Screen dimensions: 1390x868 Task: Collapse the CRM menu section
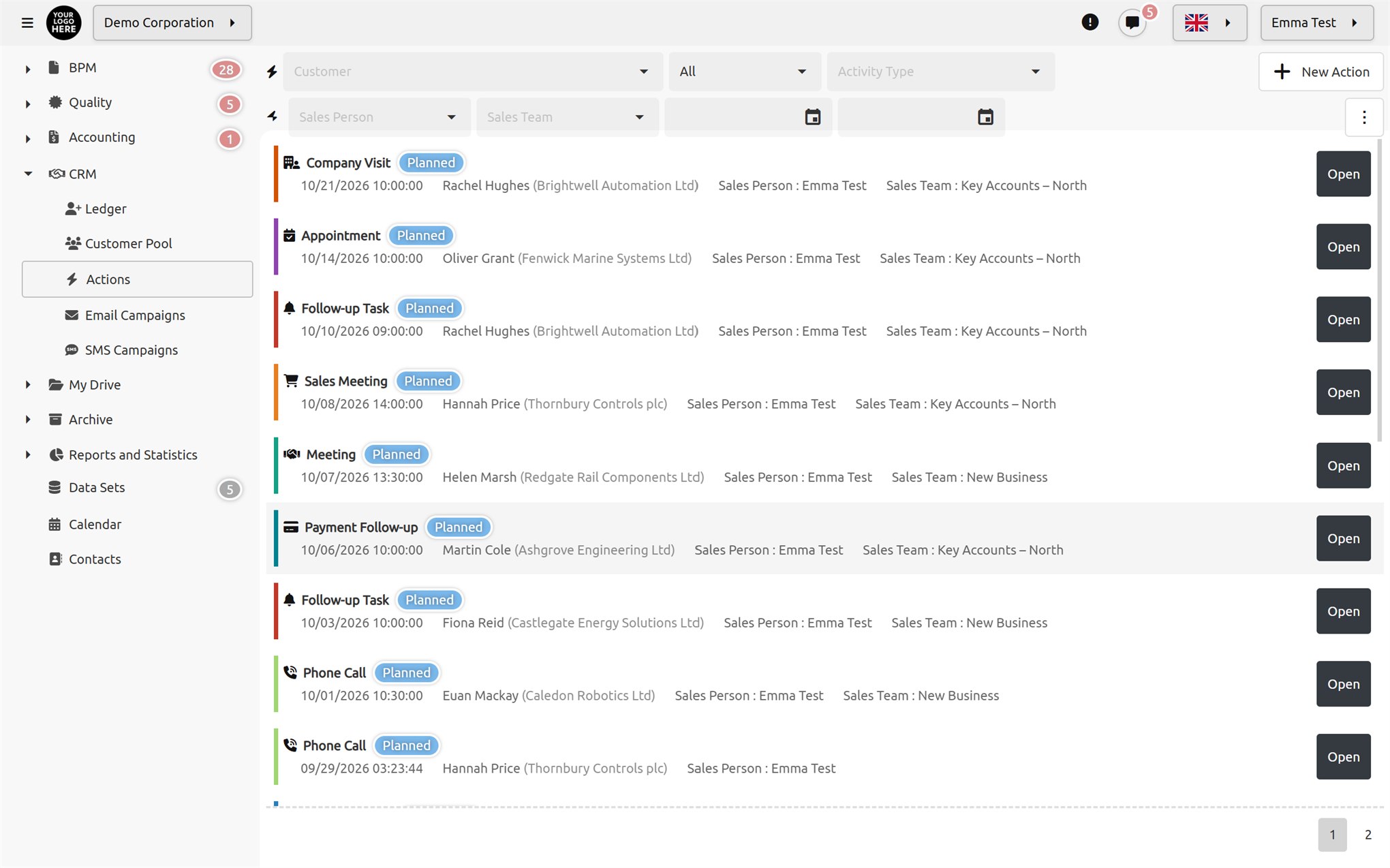pos(28,174)
